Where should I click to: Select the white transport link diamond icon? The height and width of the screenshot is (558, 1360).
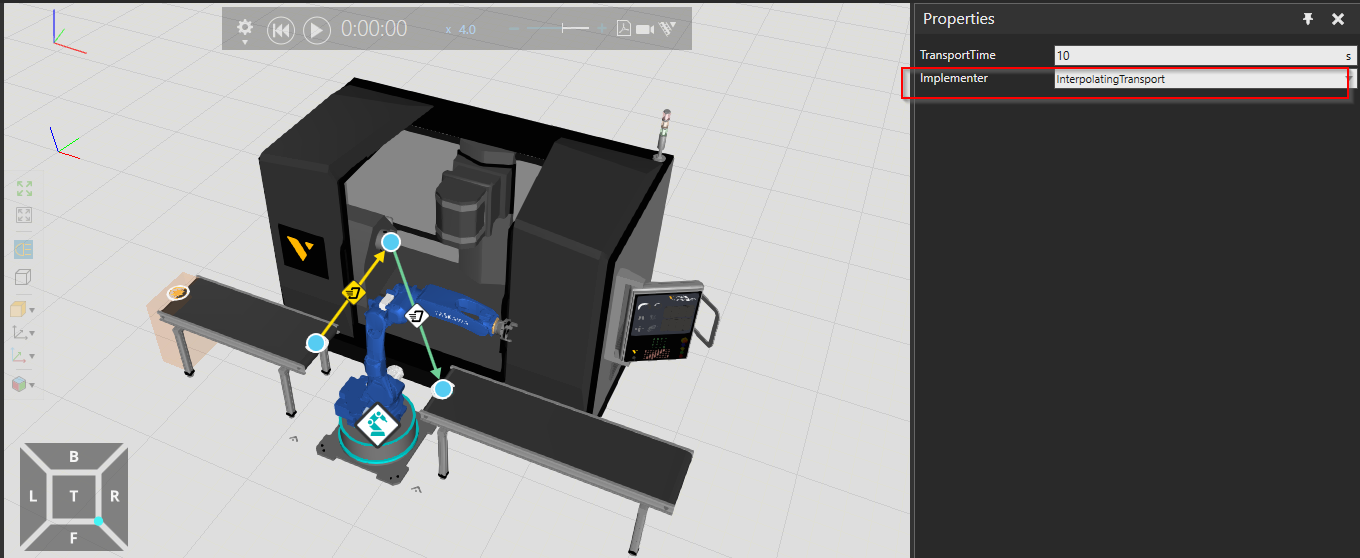pos(417,317)
